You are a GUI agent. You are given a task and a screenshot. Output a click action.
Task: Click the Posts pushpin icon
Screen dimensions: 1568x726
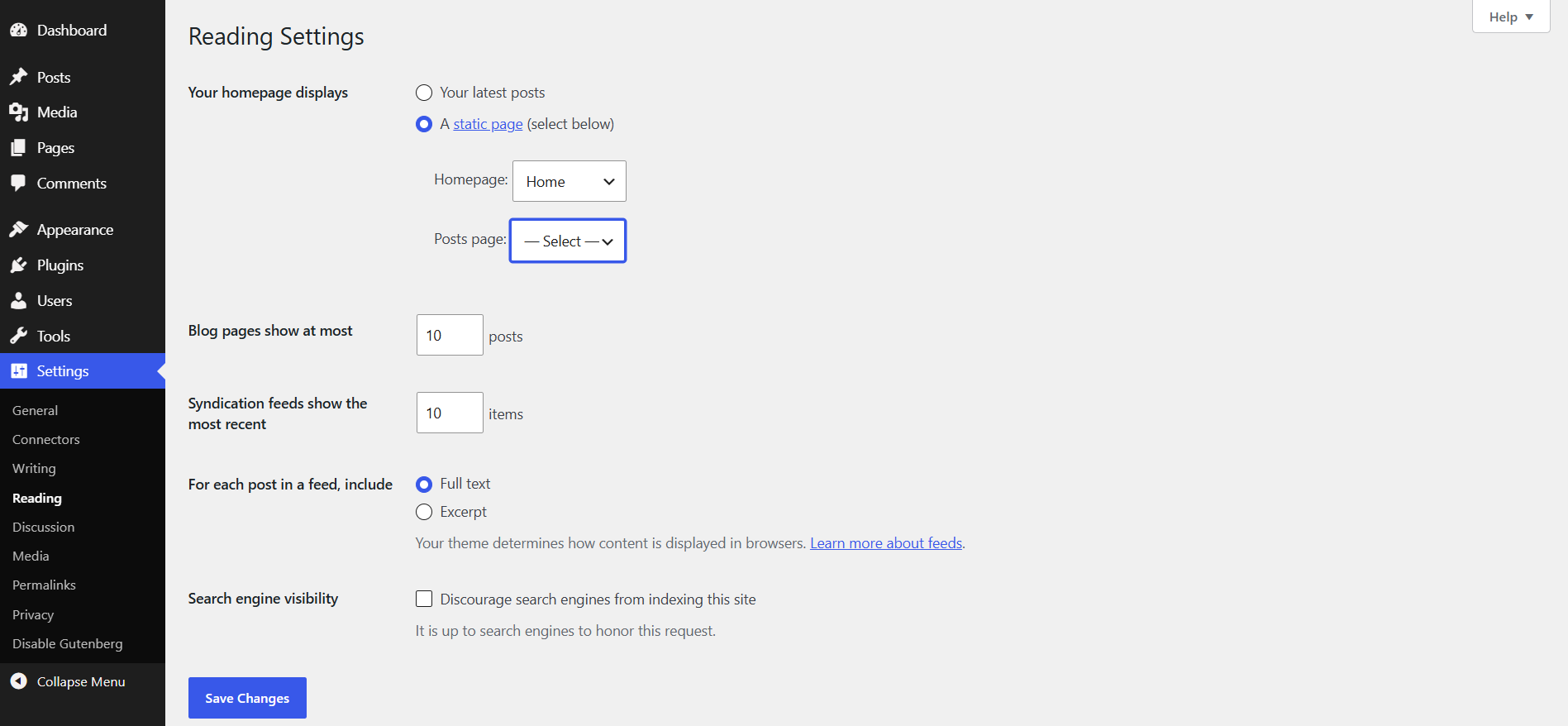tap(18, 77)
